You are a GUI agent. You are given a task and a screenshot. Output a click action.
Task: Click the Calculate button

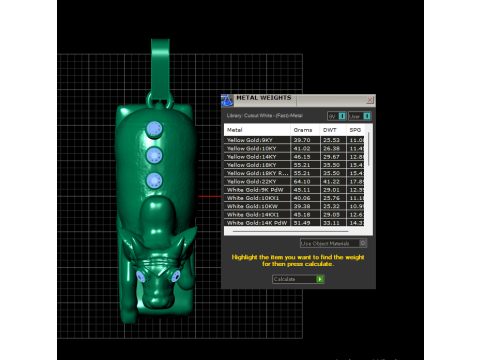click(x=298, y=279)
